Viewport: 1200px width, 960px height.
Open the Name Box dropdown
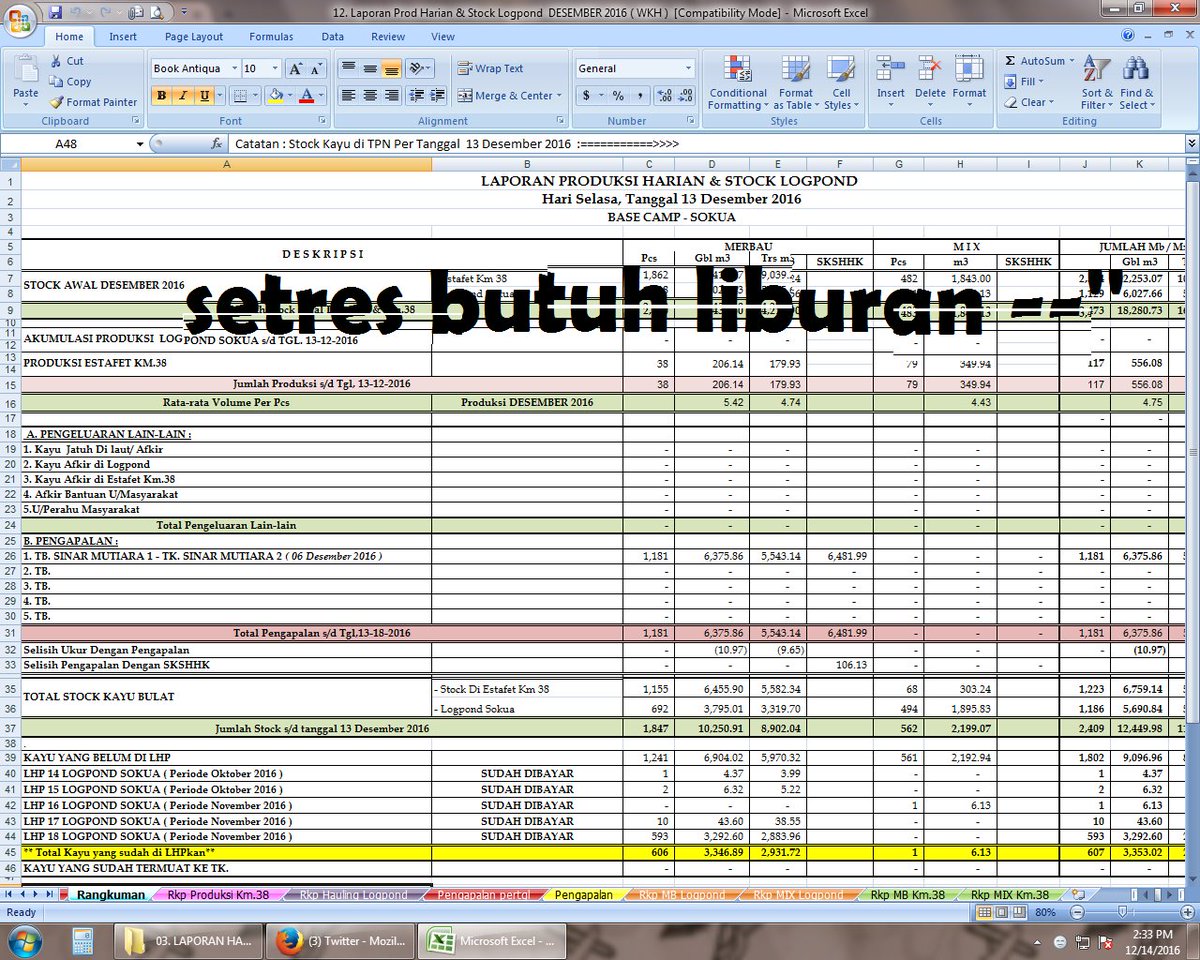[x=140, y=144]
